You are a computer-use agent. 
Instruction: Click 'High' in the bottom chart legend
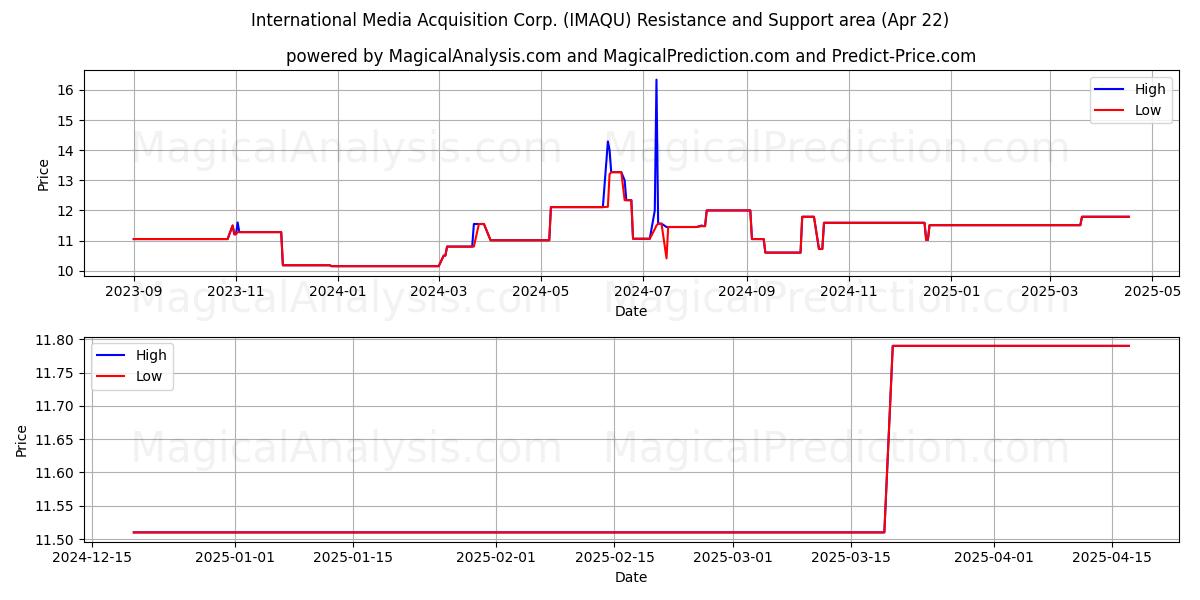(x=151, y=355)
